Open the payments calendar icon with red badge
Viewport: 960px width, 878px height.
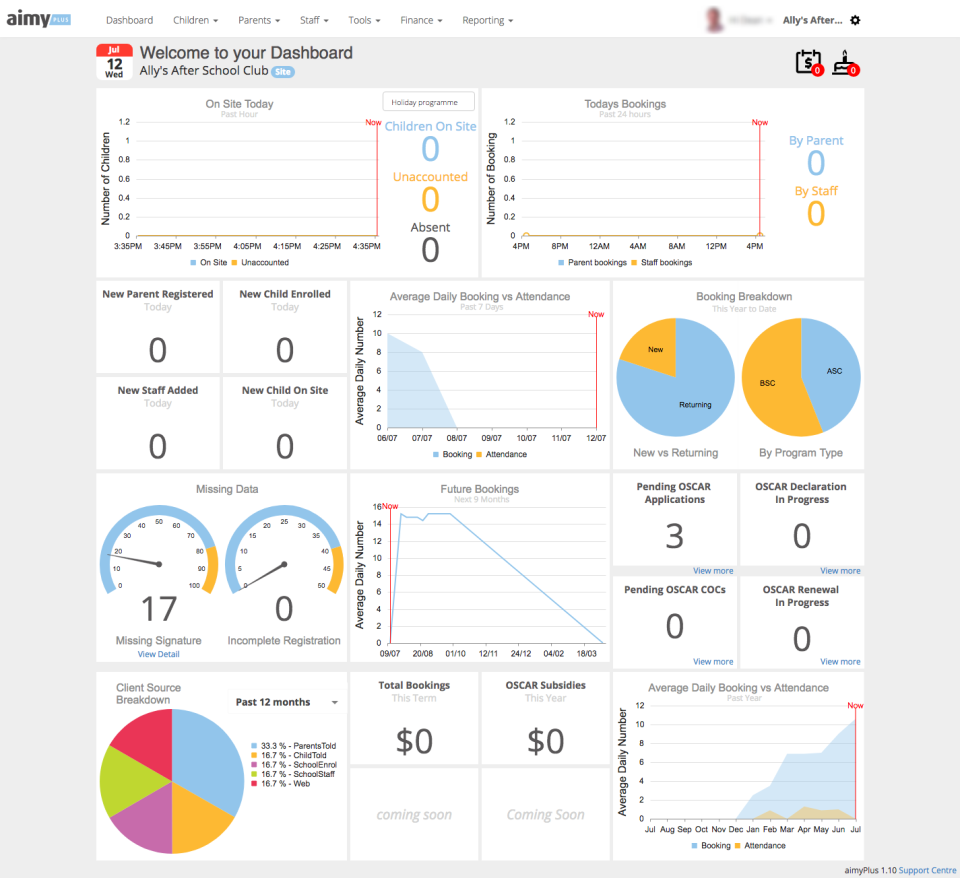(806, 62)
